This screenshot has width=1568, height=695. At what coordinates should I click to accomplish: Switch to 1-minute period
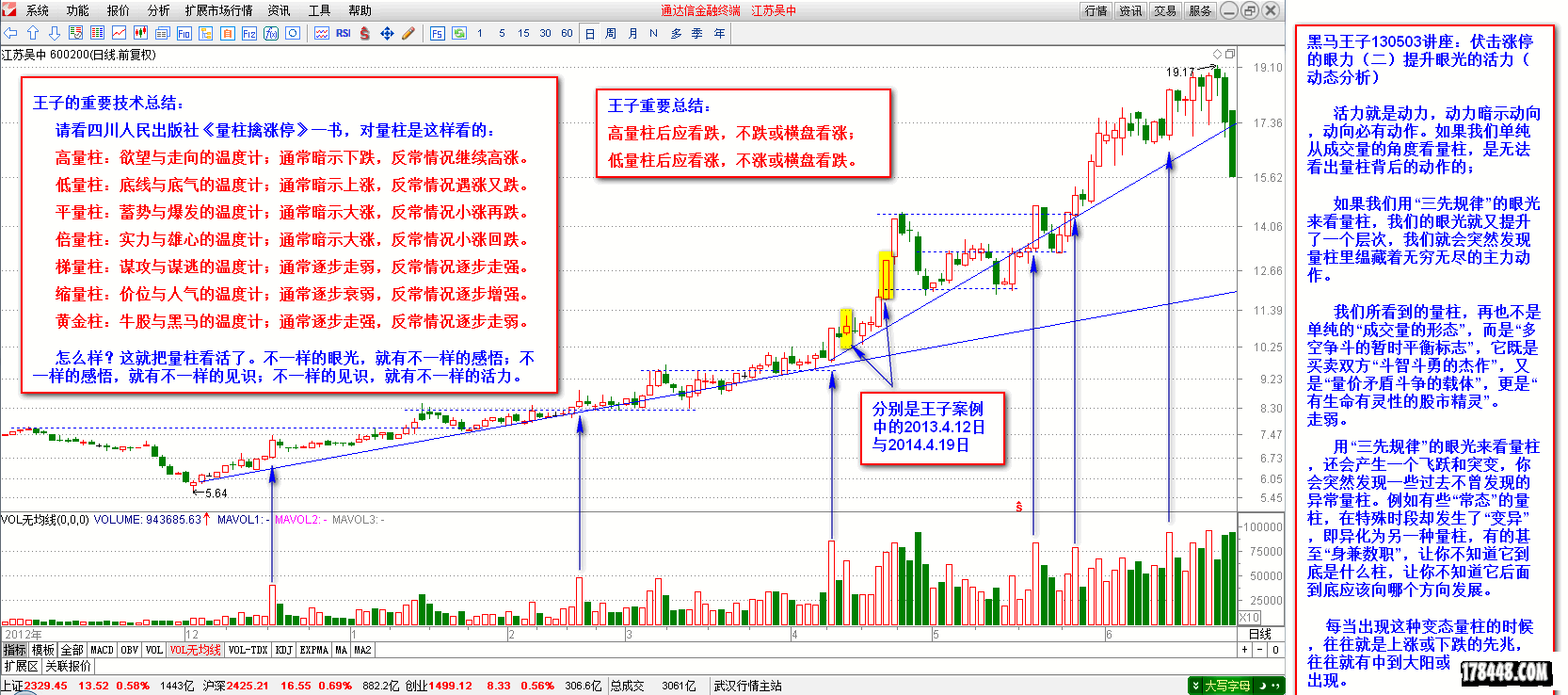tap(480, 33)
